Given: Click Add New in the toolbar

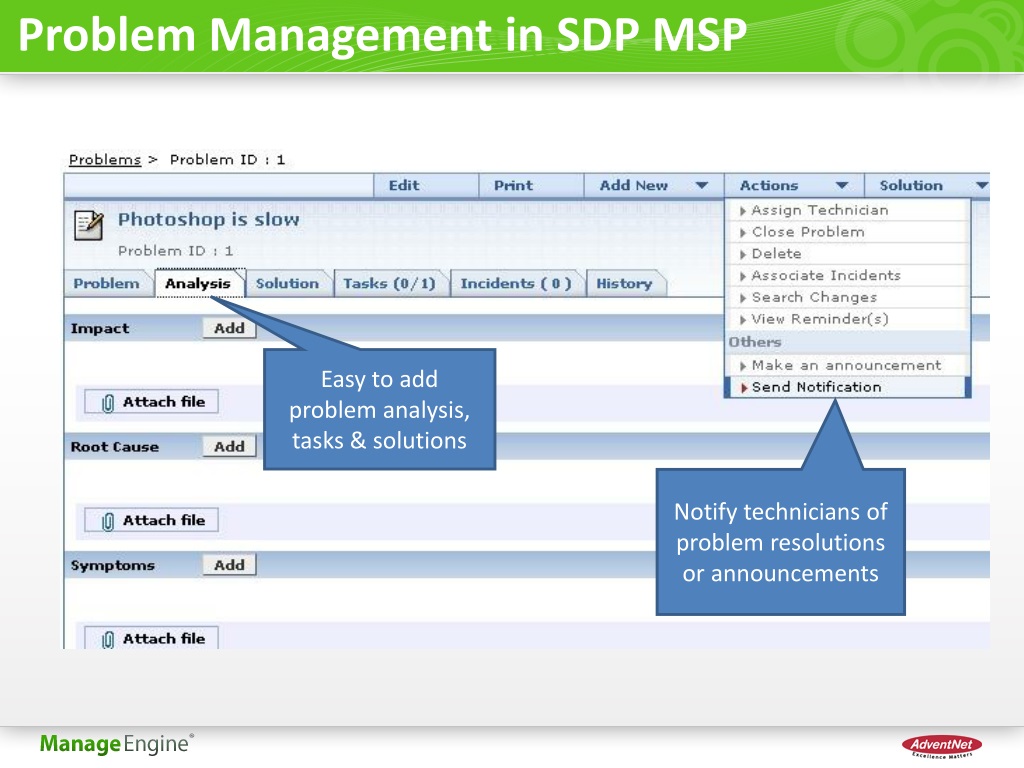Looking at the screenshot, I should 633,185.
